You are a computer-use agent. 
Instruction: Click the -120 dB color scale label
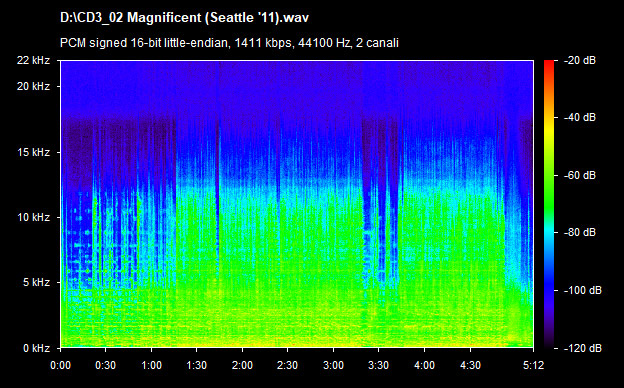point(583,348)
